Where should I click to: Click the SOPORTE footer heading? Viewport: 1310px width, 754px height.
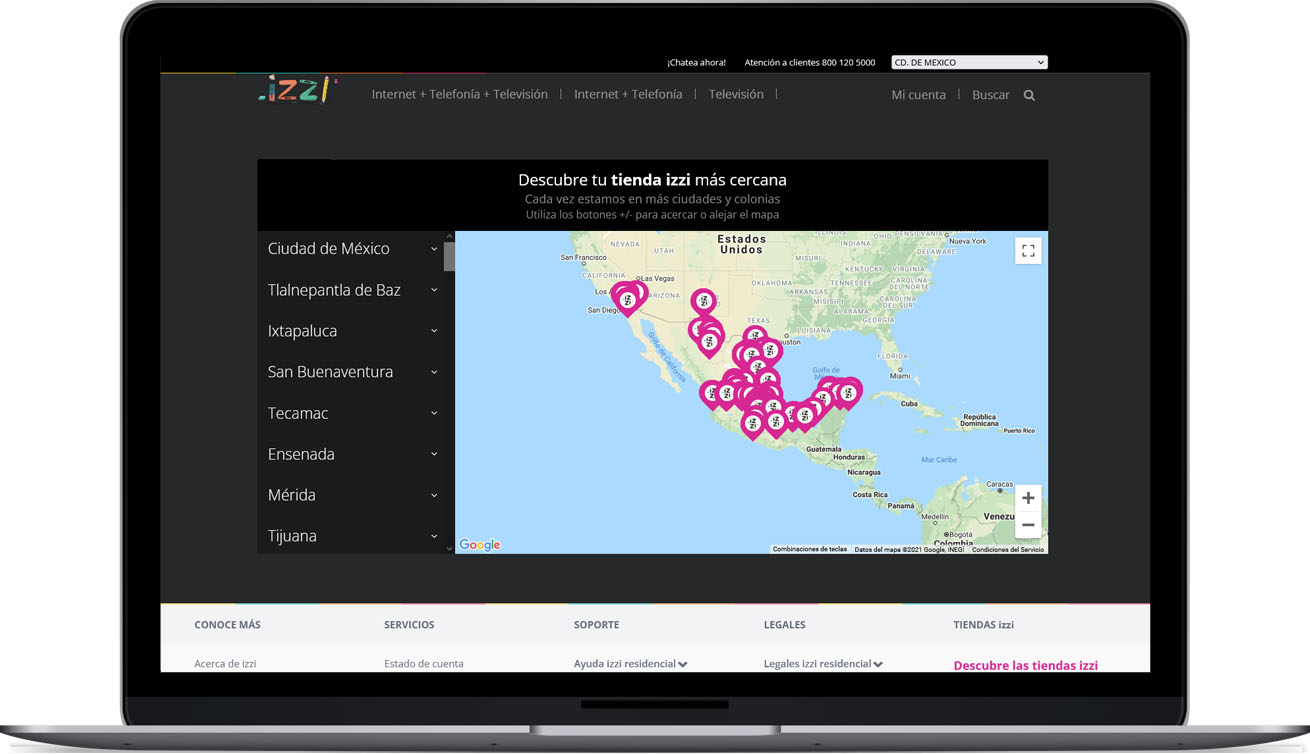[x=596, y=625]
